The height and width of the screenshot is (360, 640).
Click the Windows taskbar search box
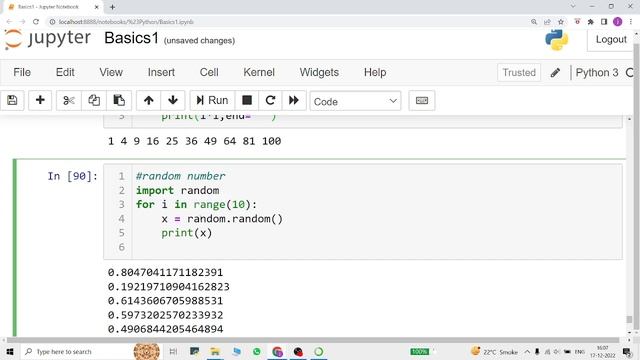pos(78,351)
